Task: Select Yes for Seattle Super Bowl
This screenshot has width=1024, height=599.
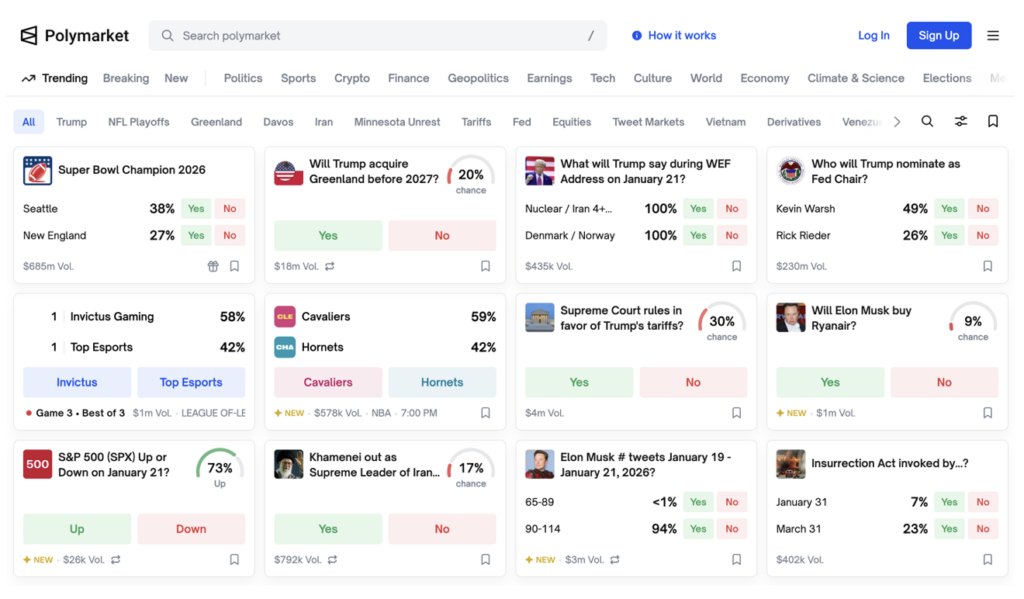Action: click(x=196, y=209)
